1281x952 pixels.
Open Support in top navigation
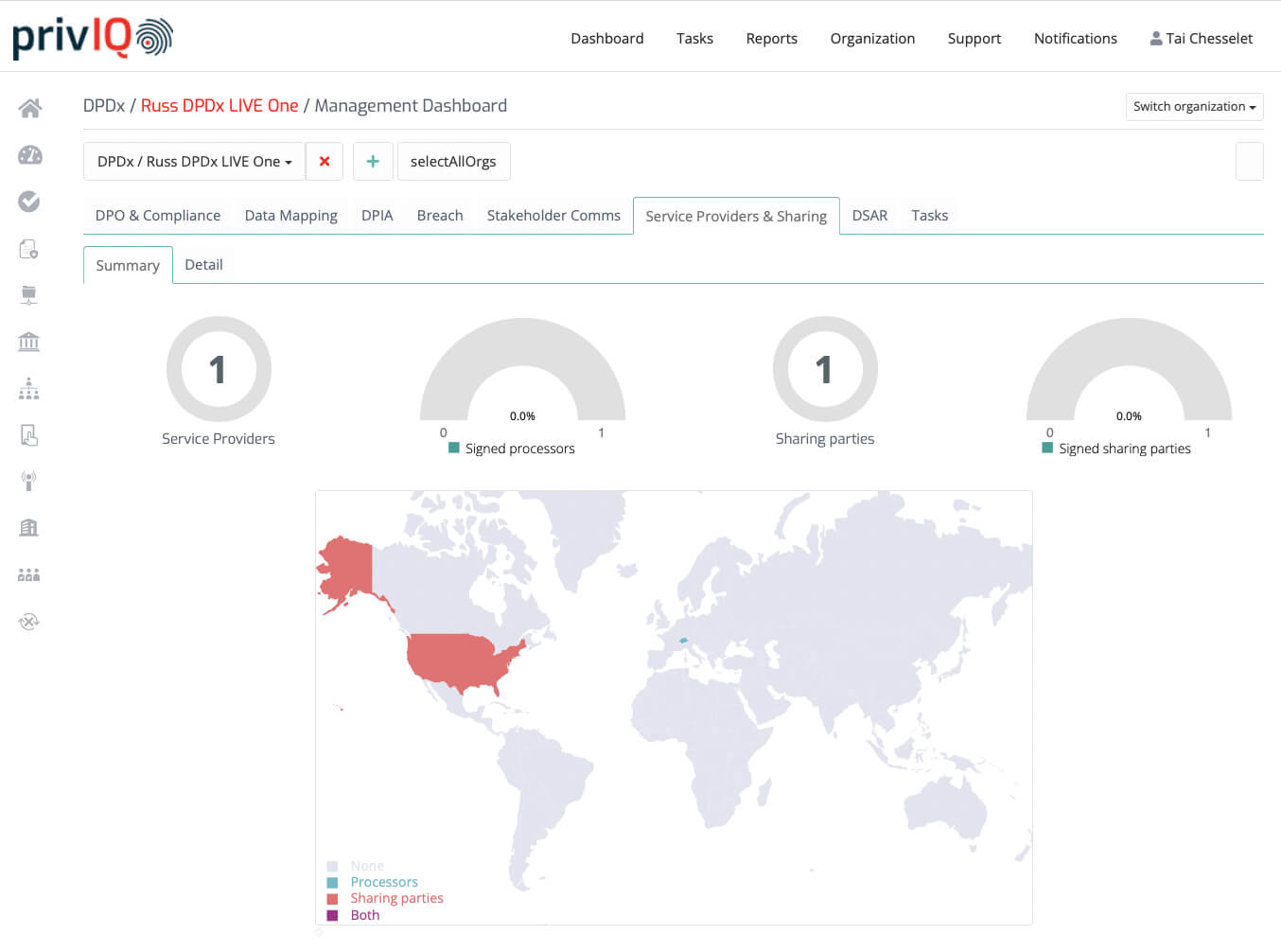(x=974, y=38)
